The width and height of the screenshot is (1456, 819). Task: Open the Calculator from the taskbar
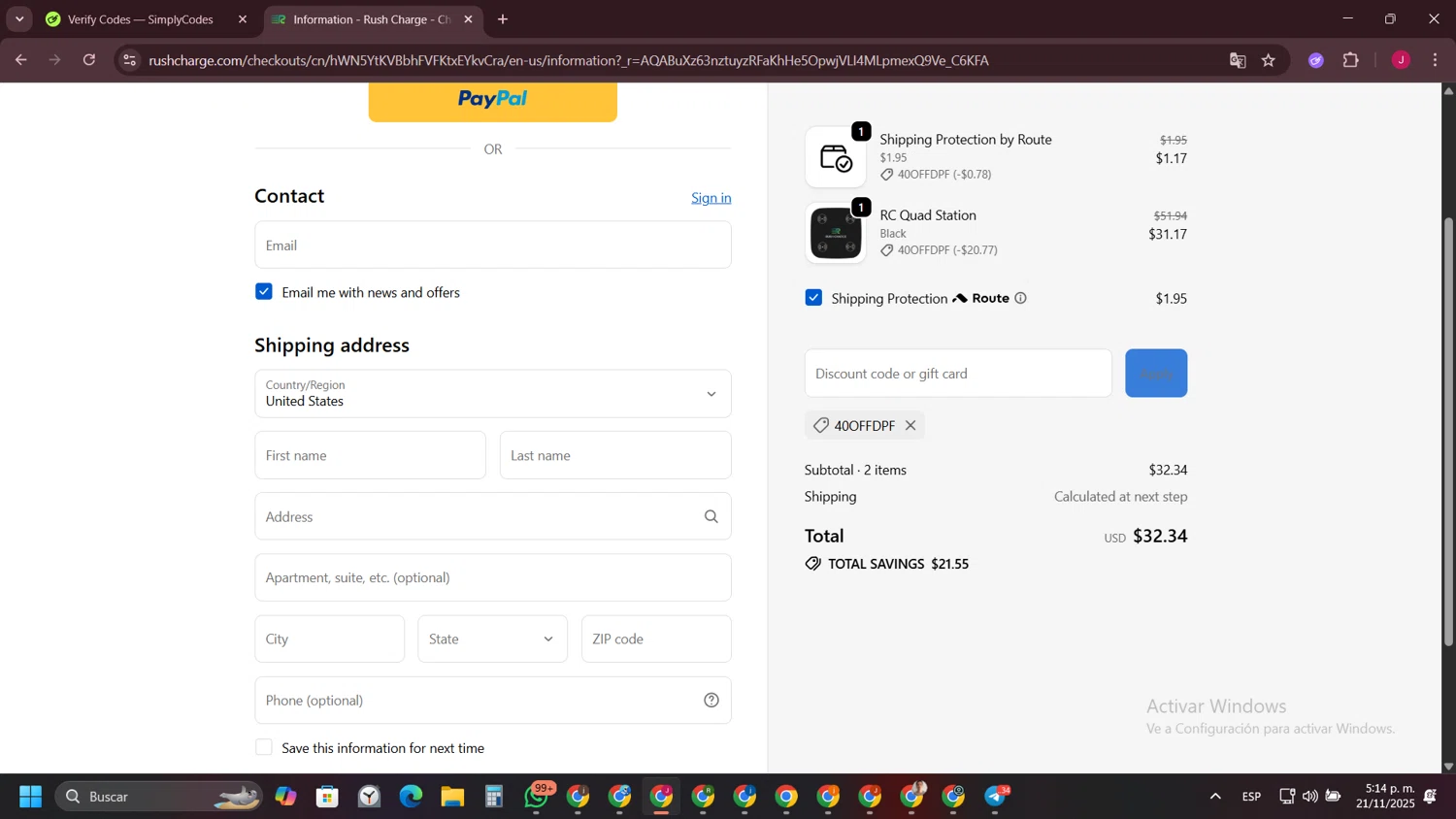coord(494,797)
